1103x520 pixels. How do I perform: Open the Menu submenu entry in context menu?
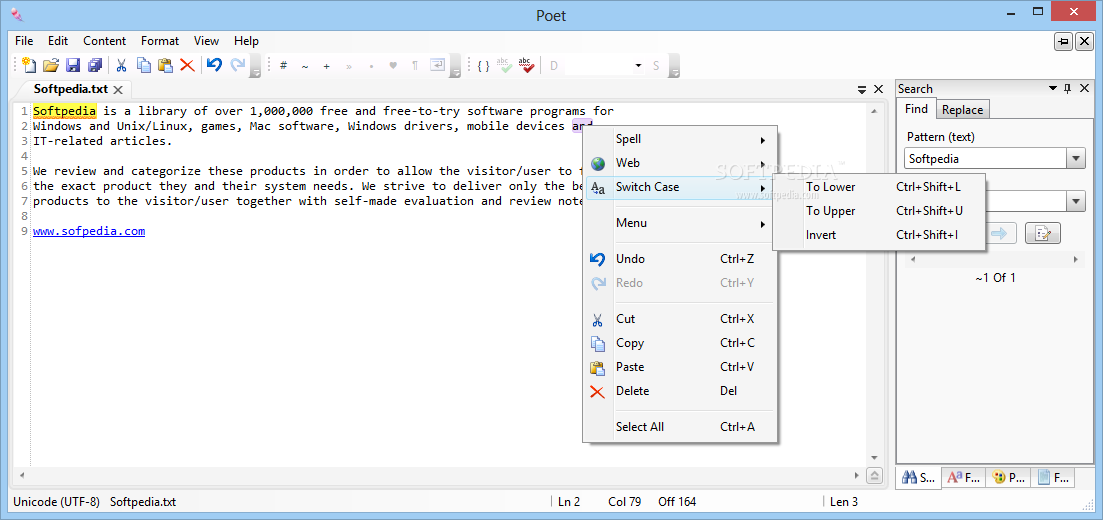point(680,223)
